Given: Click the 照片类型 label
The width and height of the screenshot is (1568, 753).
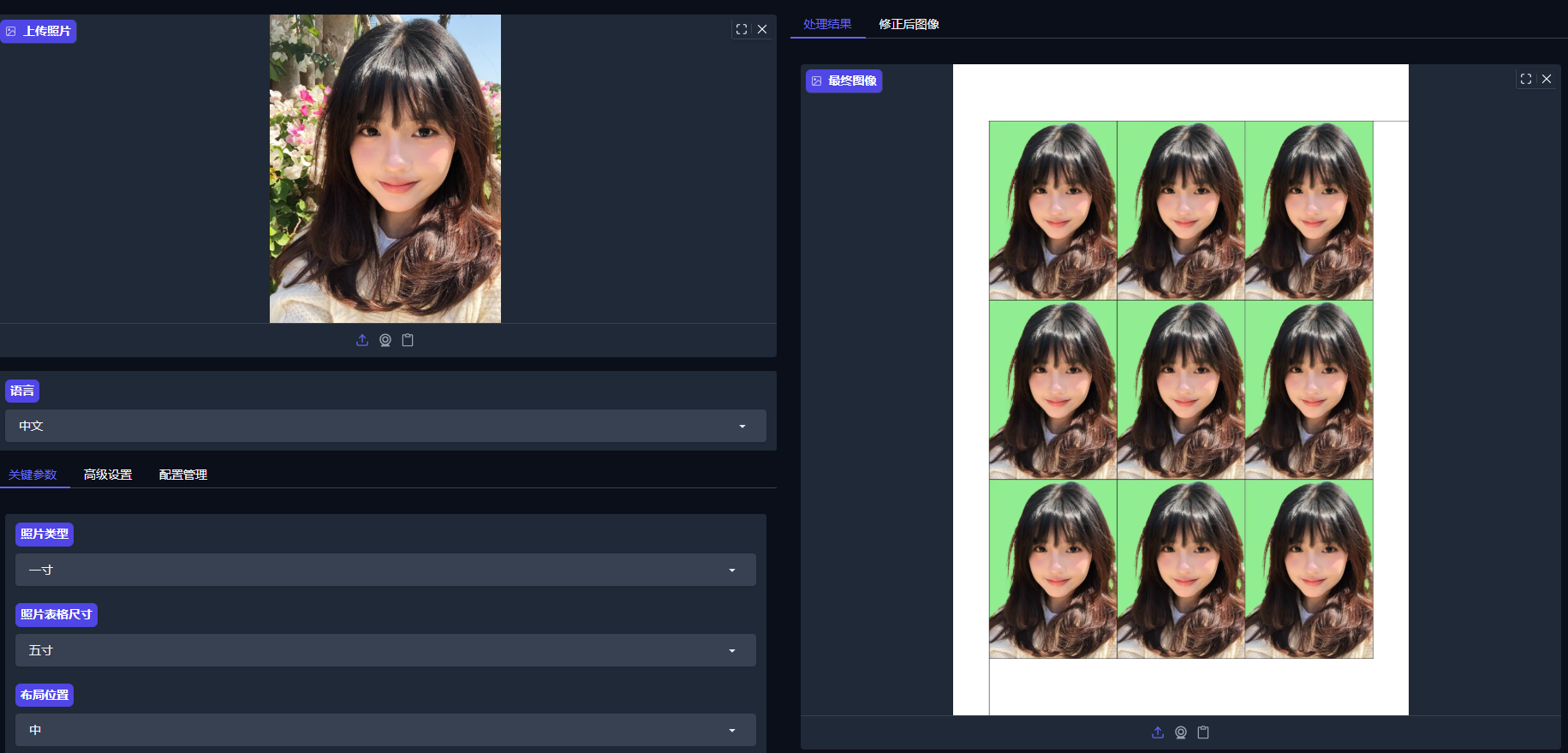Looking at the screenshot, I should coord(45,534).
